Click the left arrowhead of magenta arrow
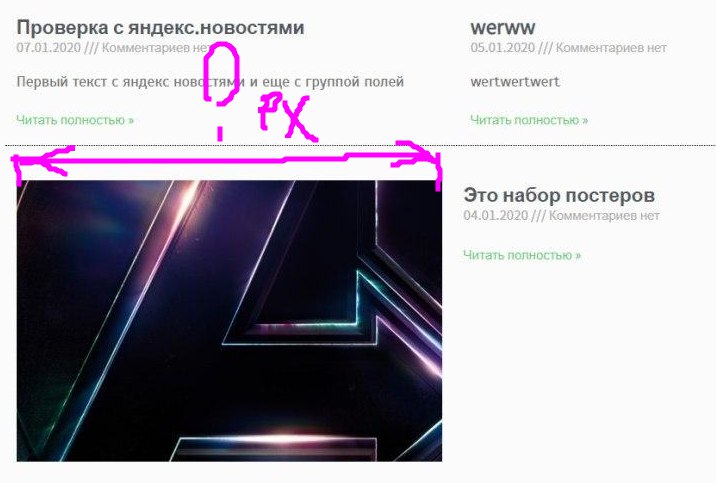This screenshot has width=716, height=483. click(x=40, y=160)
